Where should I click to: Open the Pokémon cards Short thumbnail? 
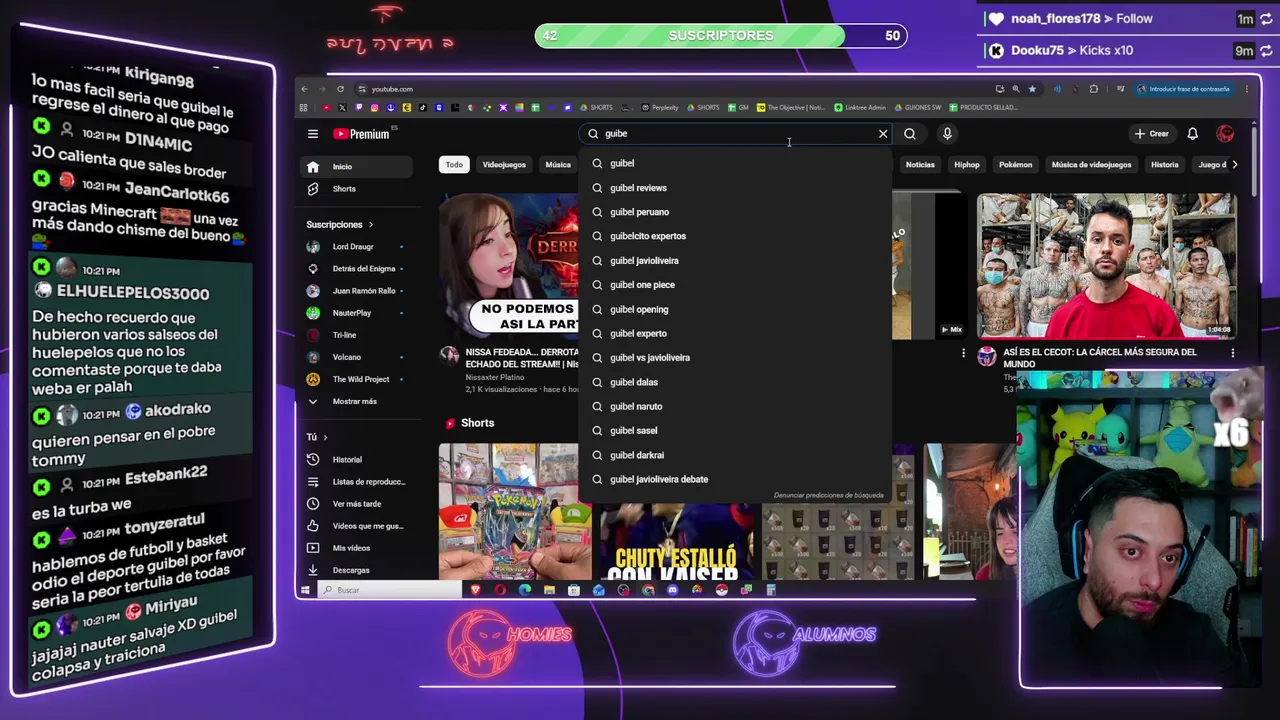coord(515,511)
